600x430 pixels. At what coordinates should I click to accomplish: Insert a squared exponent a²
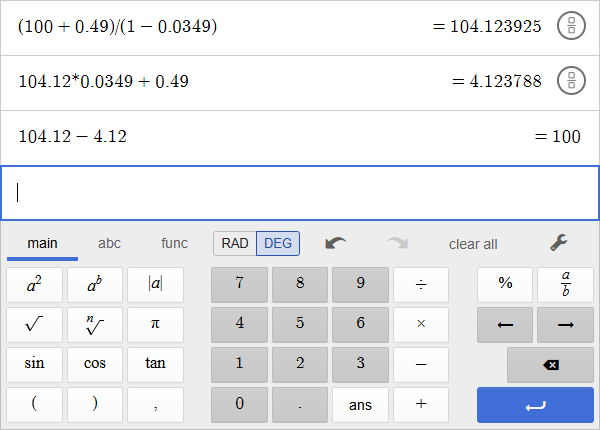34,285
